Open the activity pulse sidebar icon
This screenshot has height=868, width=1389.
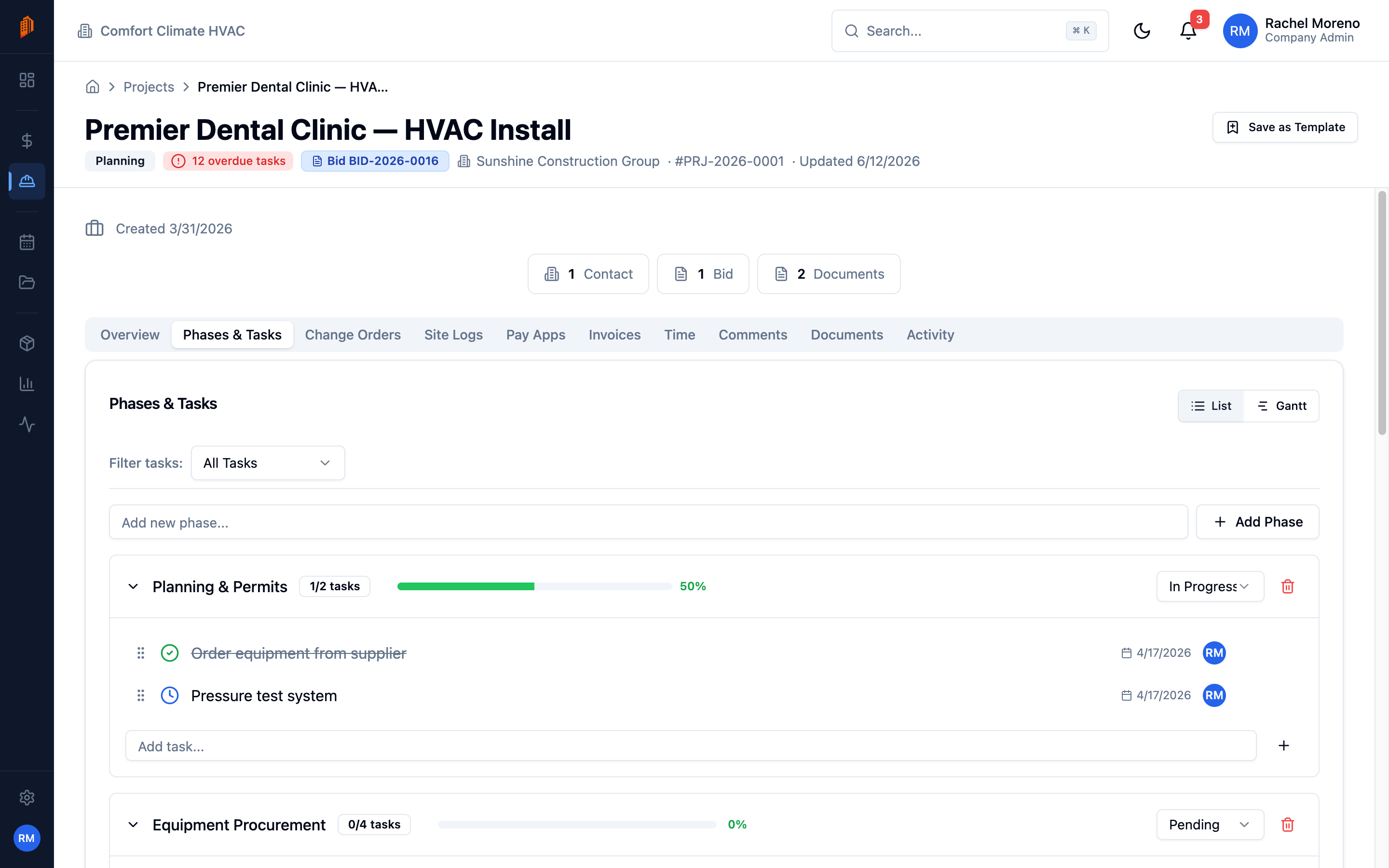27,424
